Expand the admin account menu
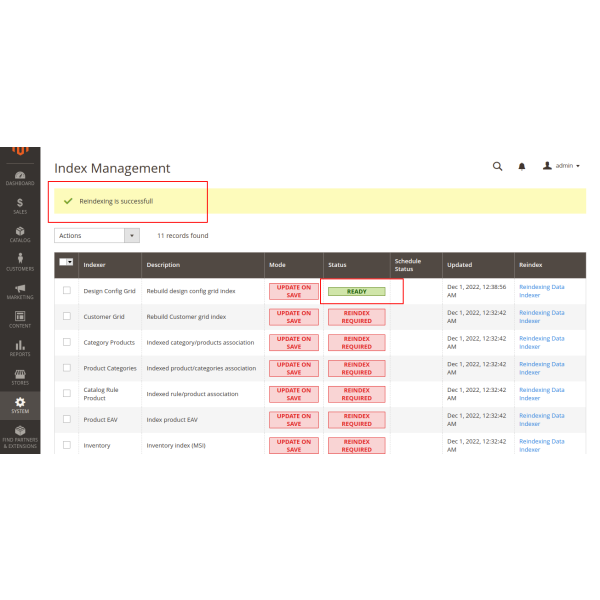This screenshot has height=600, width=600. click(561, 166)
